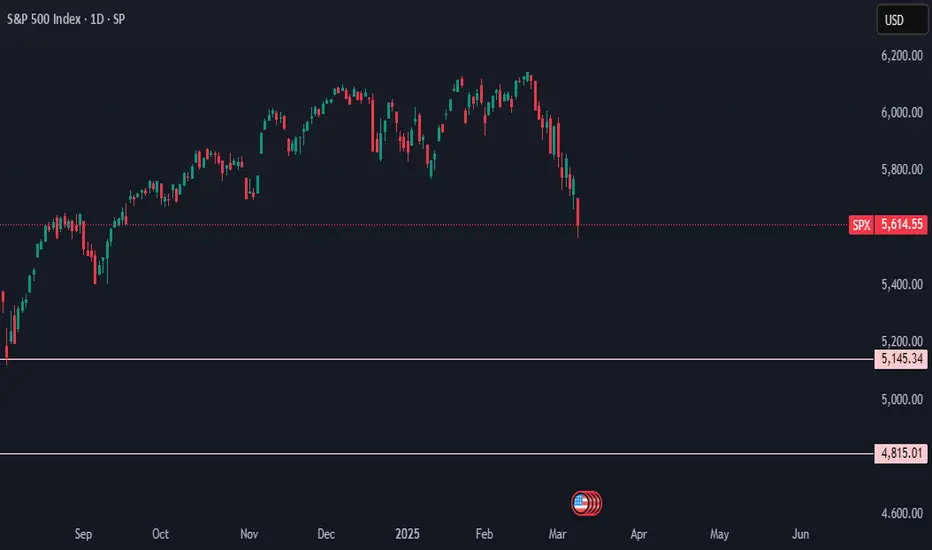Click the 5,200.00 price axis value
932x550 pixels.
(902, 341)
